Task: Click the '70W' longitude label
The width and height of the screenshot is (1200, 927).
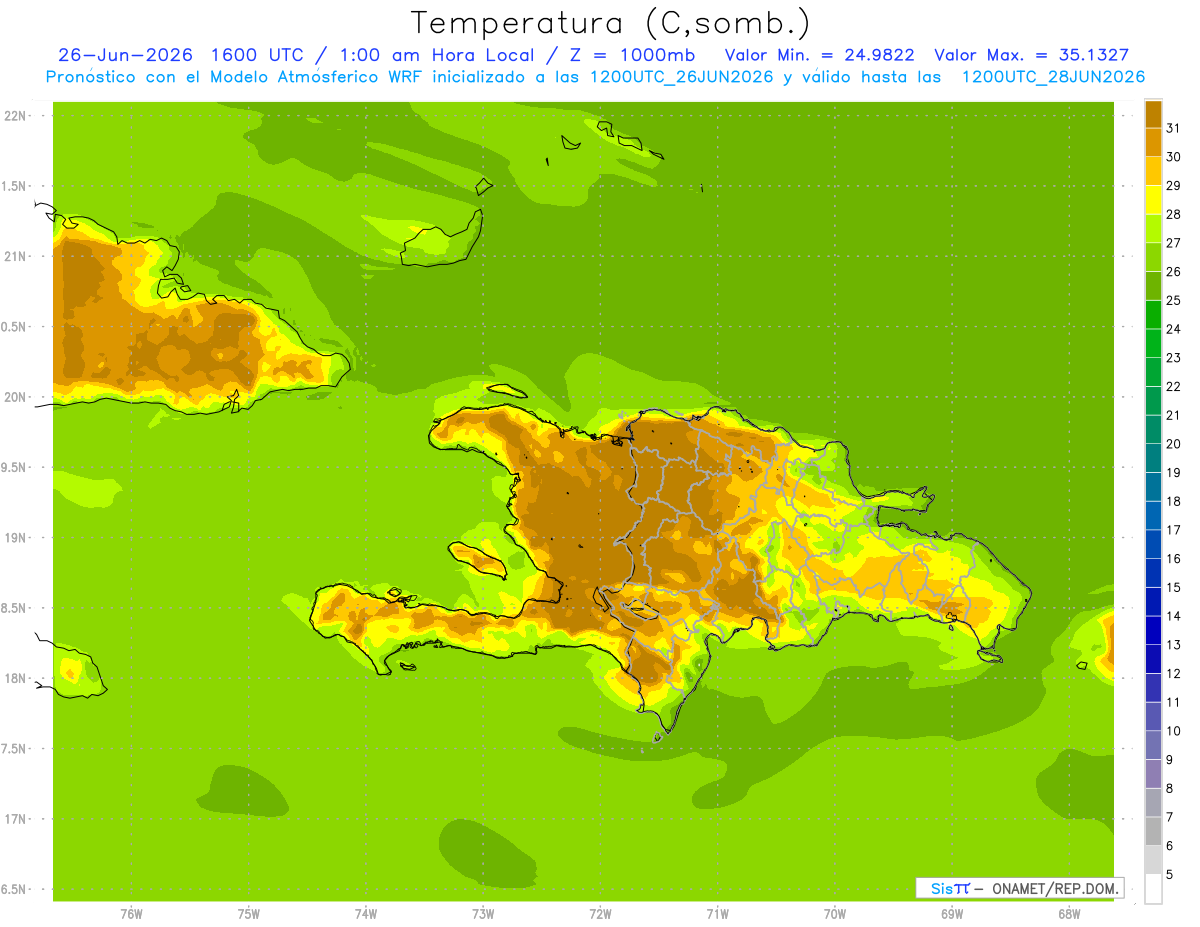Action: (834, 914)
